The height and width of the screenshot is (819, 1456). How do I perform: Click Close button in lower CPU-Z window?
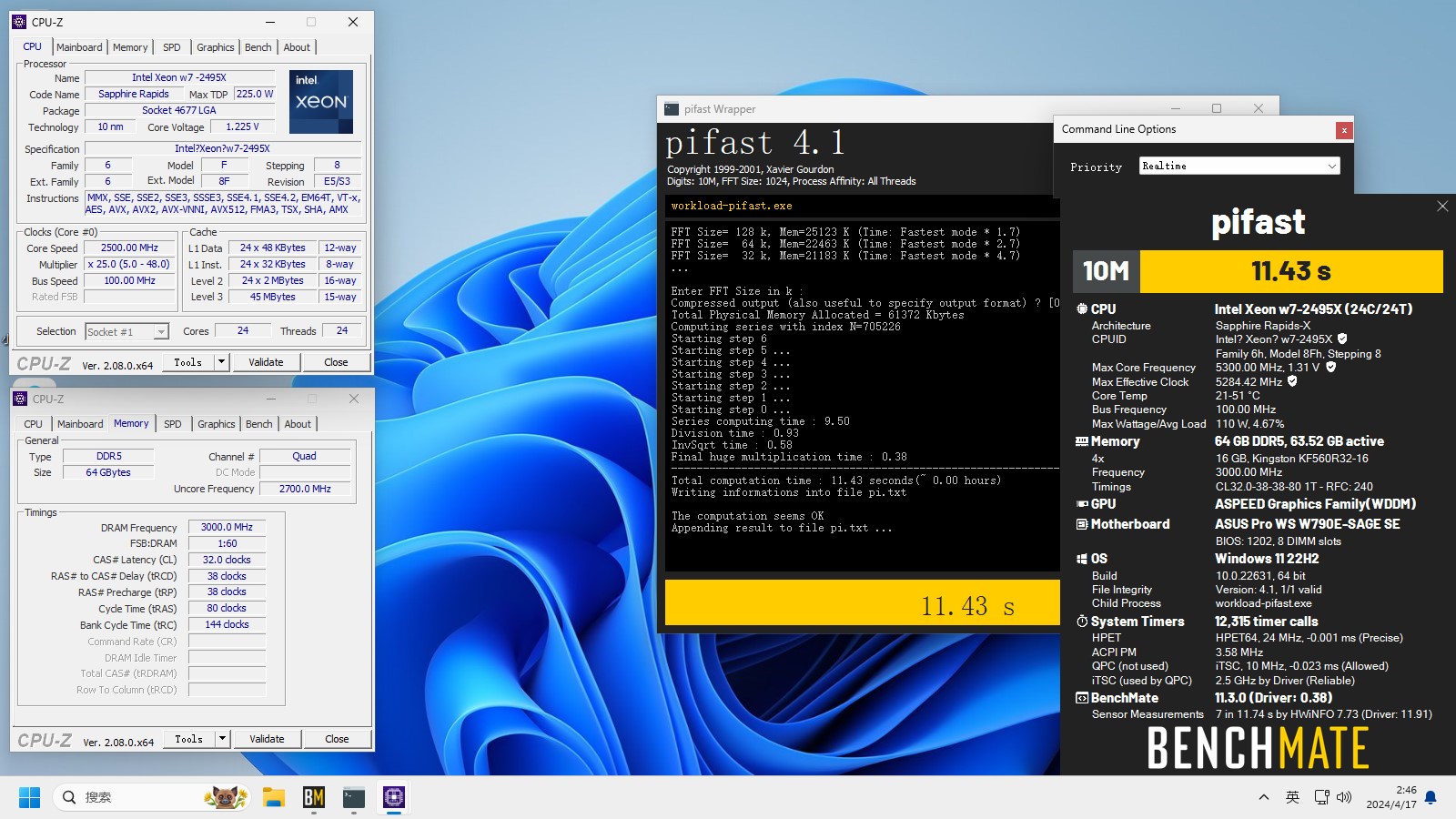coord(337,739)
